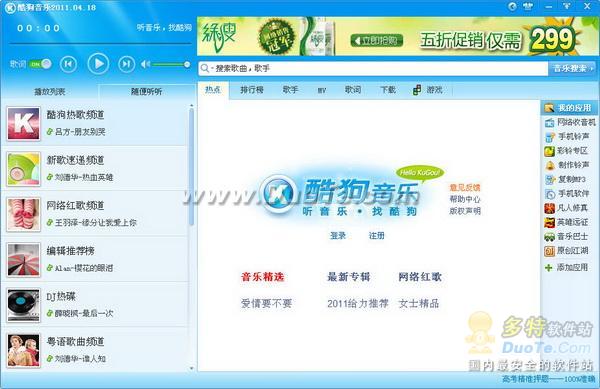Image resolution: width=600 pixels, height=389 pixels.
Task: Open the 粤语歌曲频道 thumbnail
Action: click(23, 350)
